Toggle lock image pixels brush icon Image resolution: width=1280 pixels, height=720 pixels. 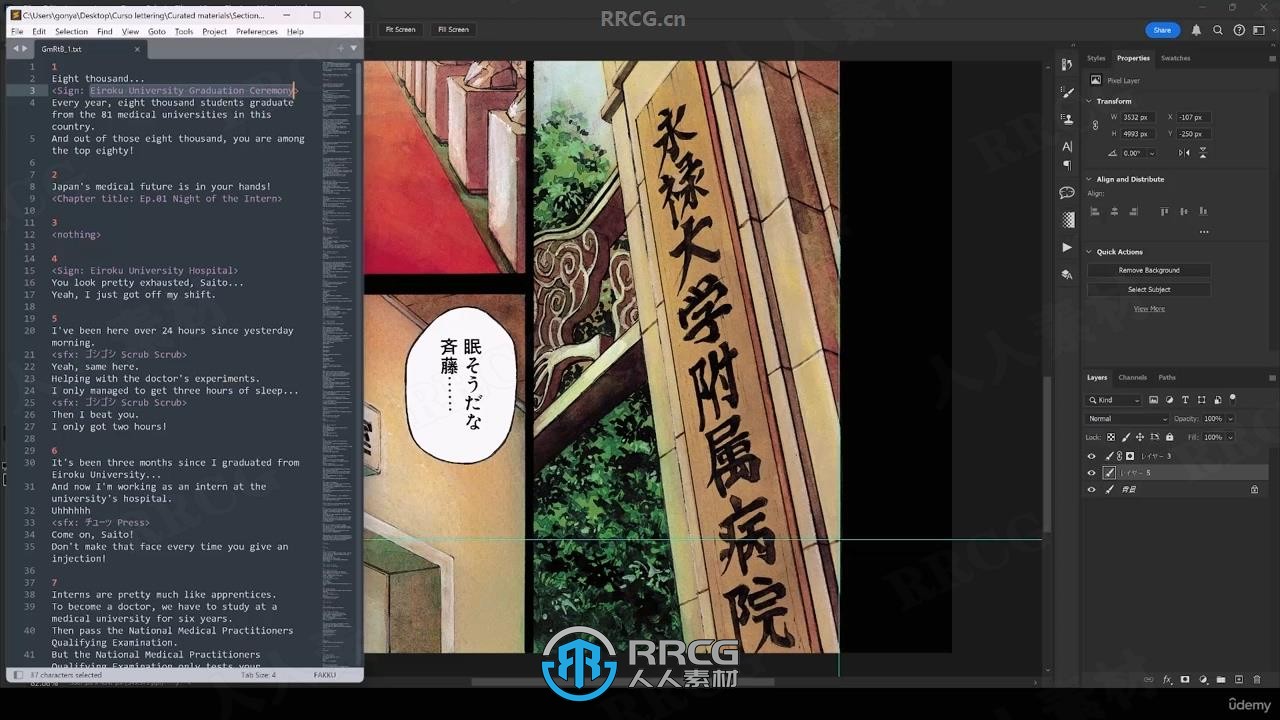pyautogui.click(x=1126, y=437)
